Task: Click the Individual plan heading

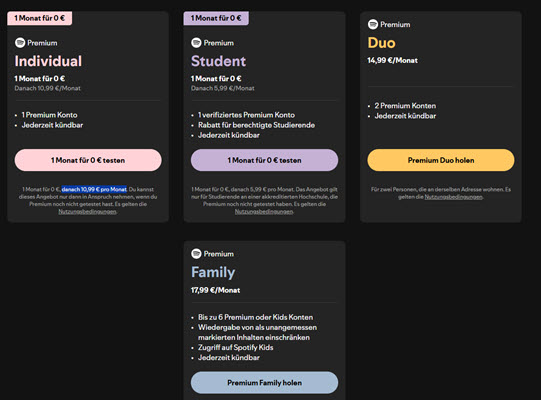Action: click(48, 61)
